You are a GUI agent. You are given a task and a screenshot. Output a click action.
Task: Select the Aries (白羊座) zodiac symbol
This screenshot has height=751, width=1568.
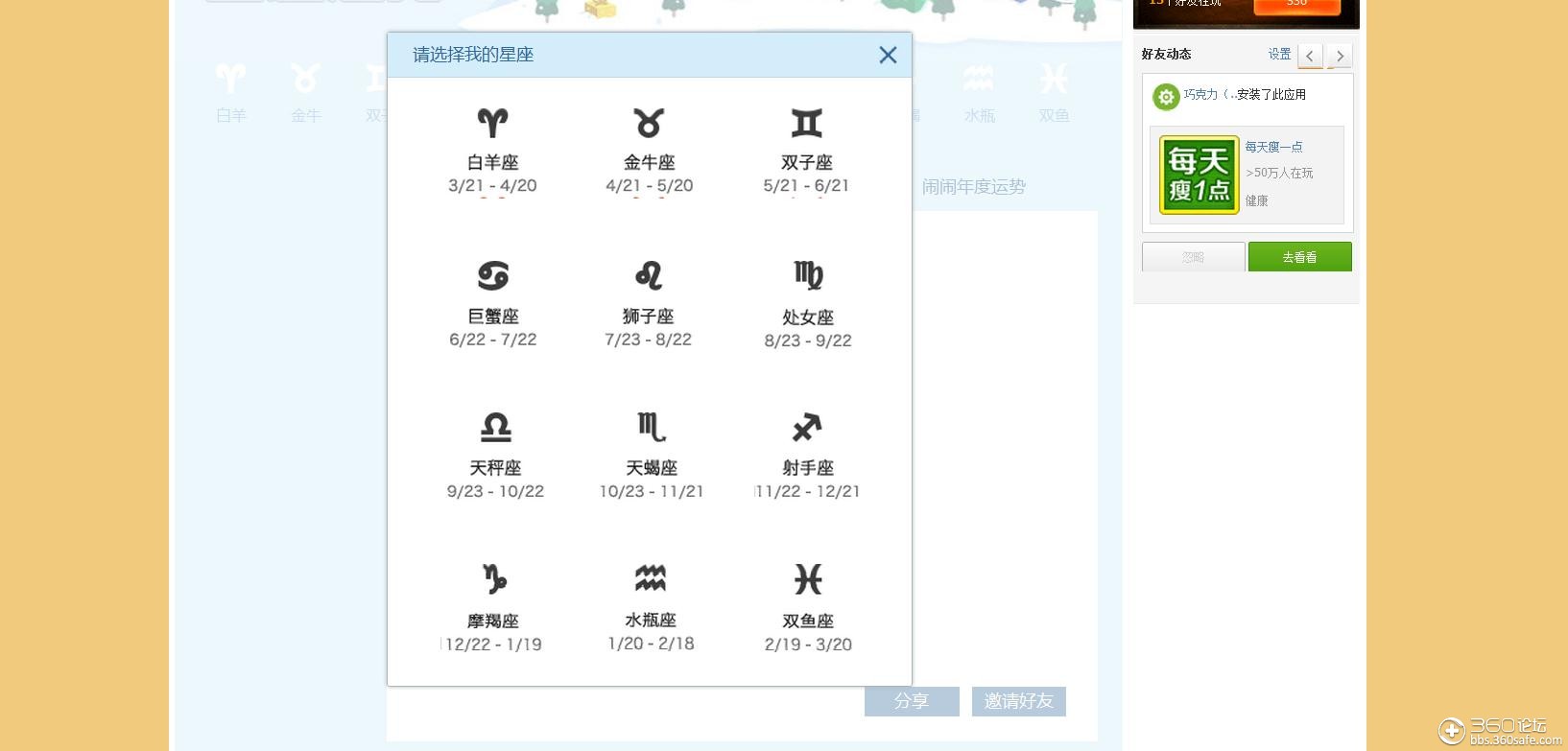pyautogui.click(x=492, y=123)
